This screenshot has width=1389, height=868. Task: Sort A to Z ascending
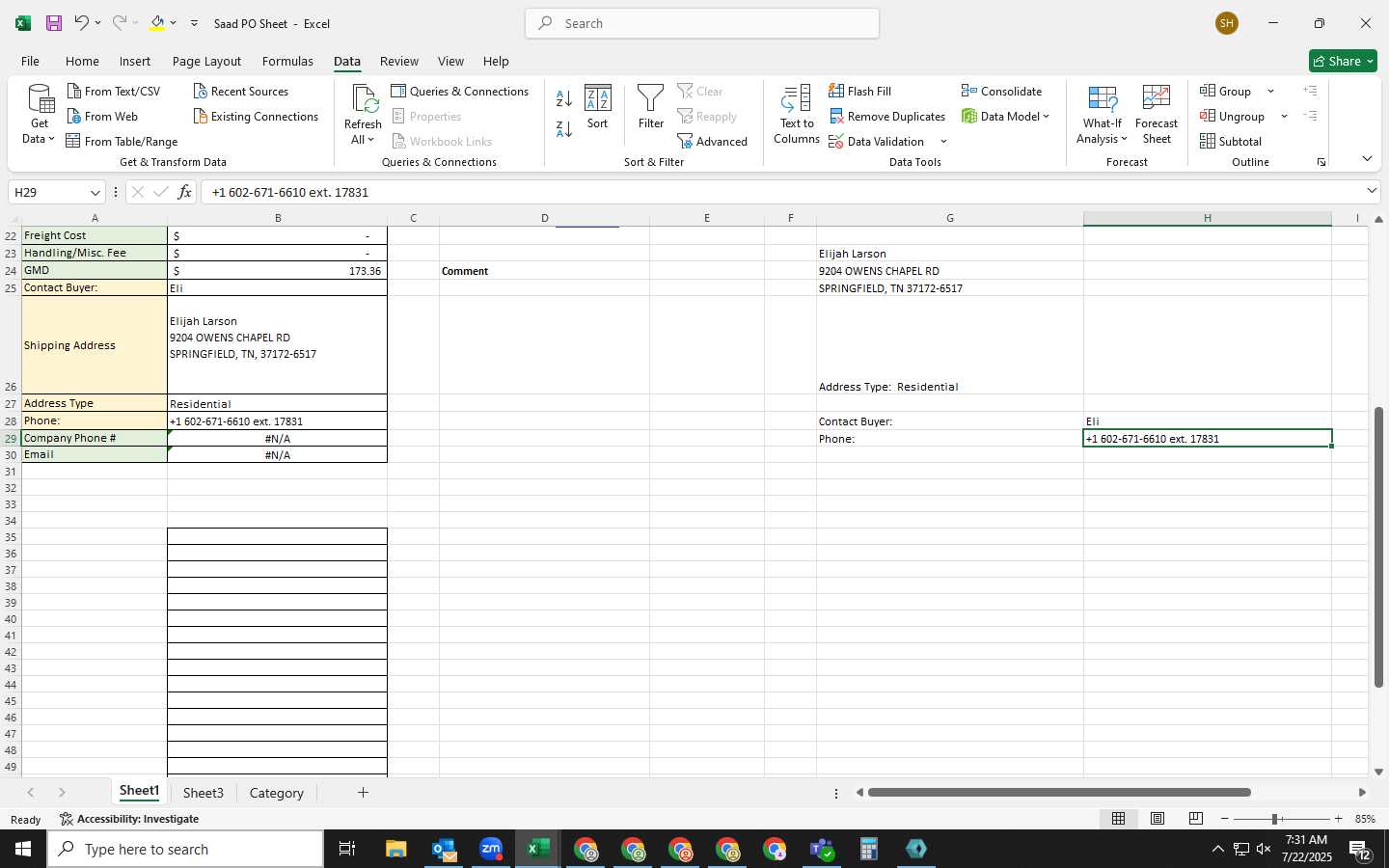(x=564, y=97)
